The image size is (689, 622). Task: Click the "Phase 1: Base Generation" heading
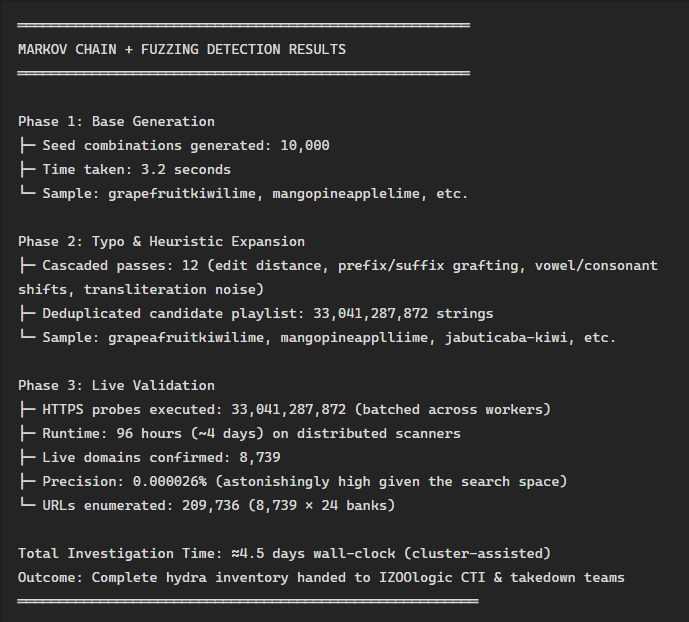[116, 121]
